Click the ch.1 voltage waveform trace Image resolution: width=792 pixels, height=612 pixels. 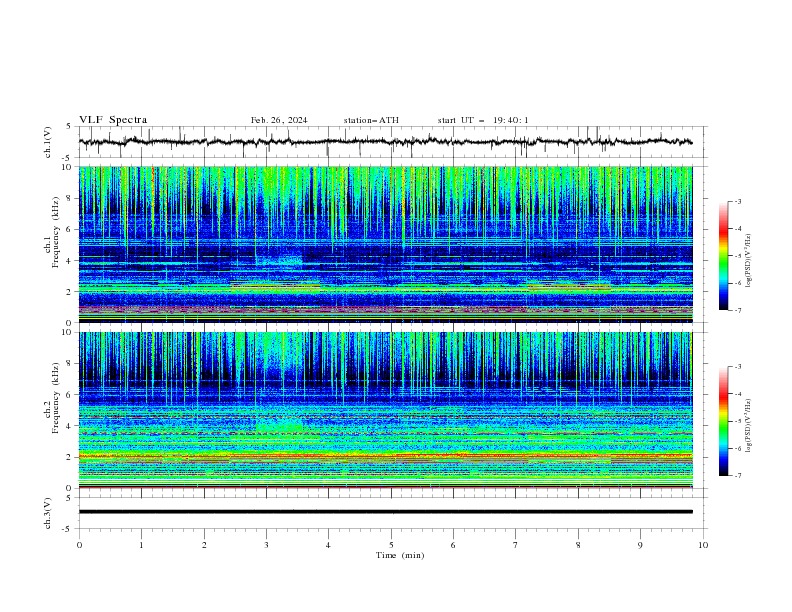tap(385, 142)
